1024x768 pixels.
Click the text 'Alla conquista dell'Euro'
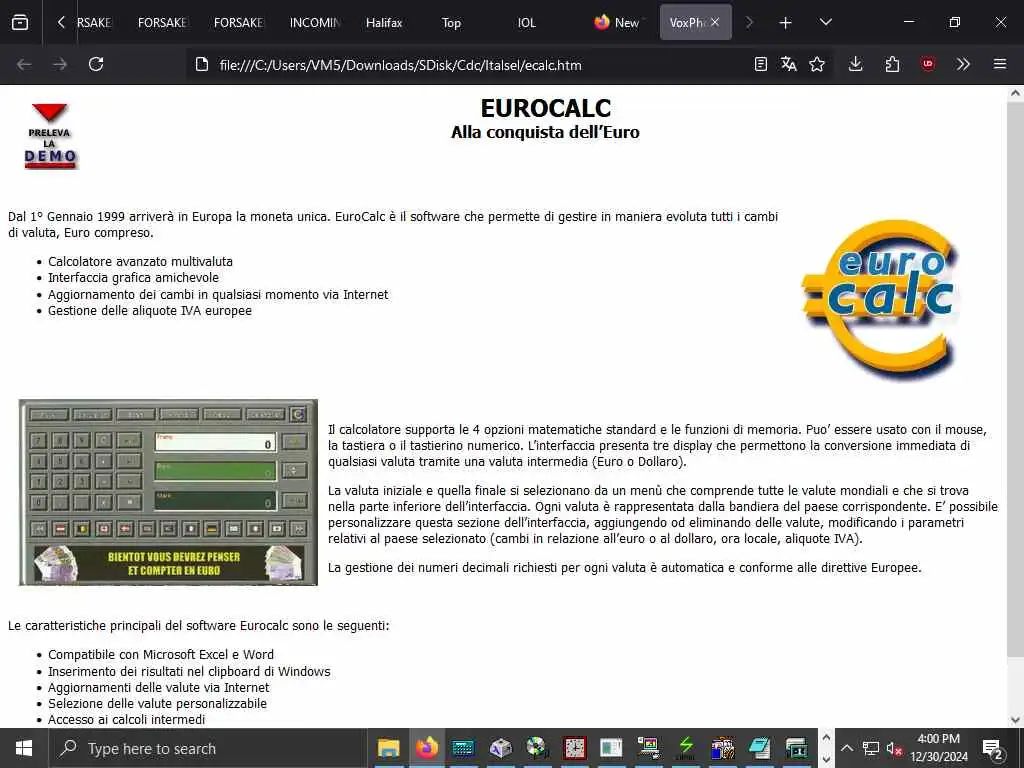pyautogui.click(x=545, y=132)
